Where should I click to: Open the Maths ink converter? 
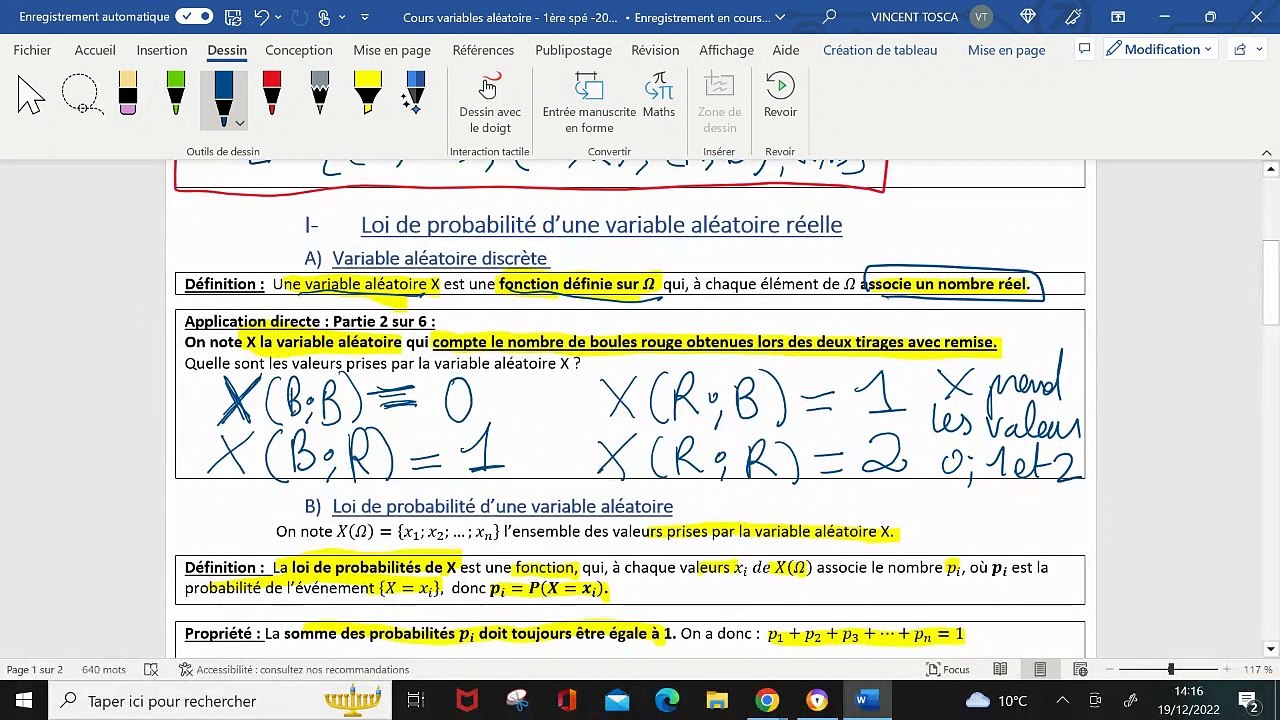point(659,96)
